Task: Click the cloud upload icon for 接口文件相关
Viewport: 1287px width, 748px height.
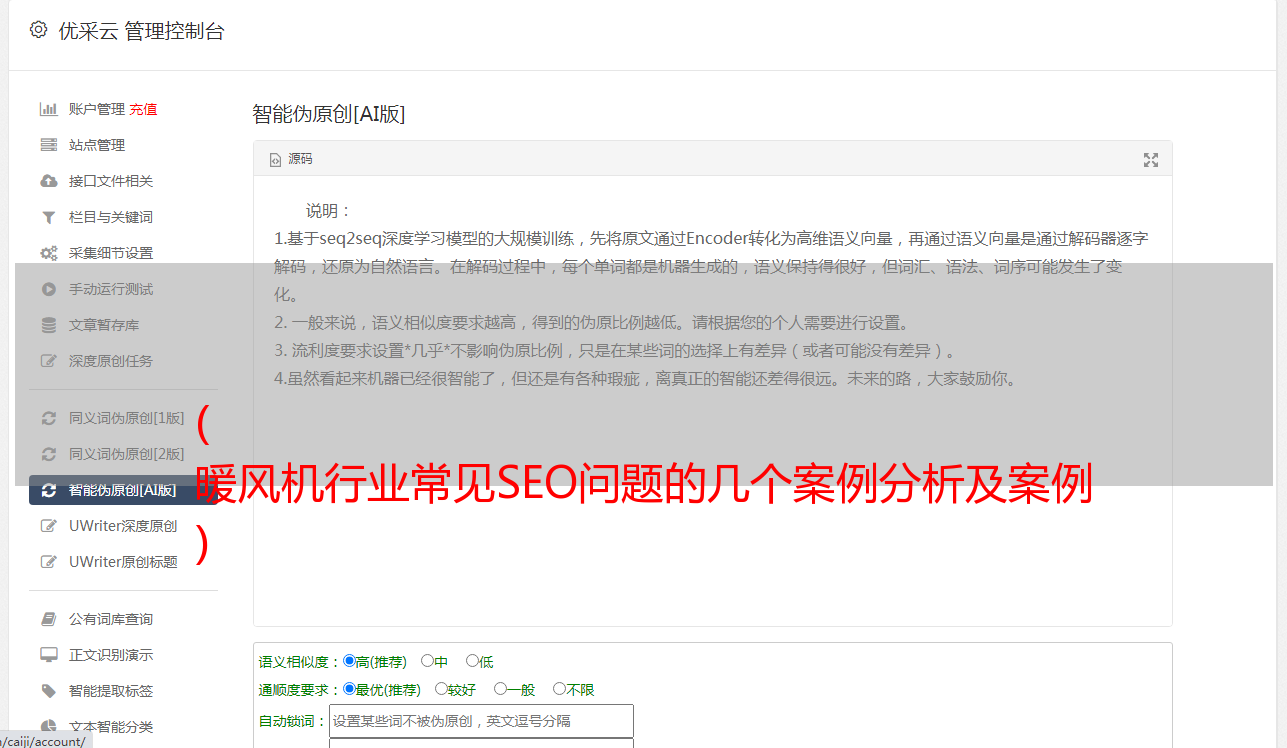Action: click(48, 181)
